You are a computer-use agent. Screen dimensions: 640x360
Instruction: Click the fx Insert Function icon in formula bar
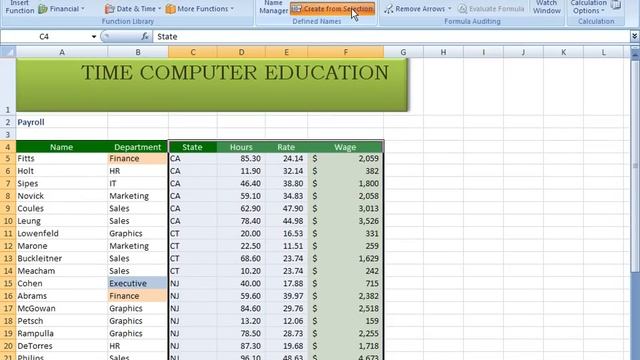145,36
